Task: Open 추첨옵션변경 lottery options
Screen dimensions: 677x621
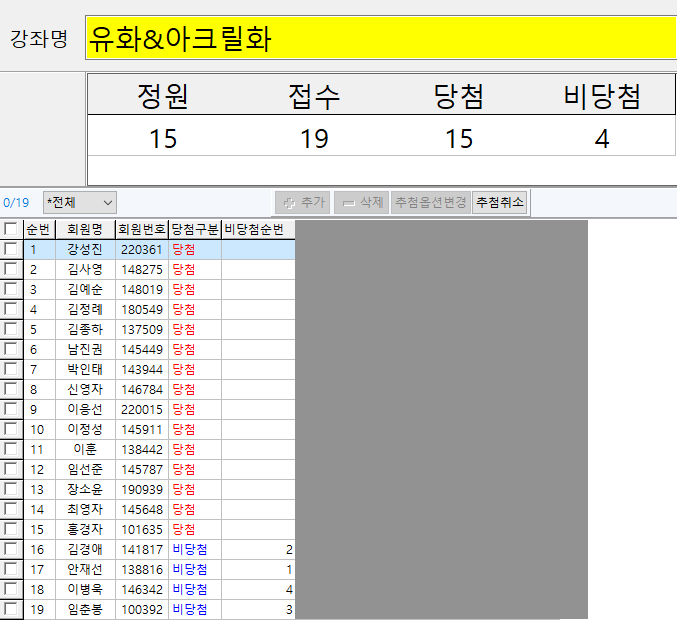Action: click(x=430, y=202)
